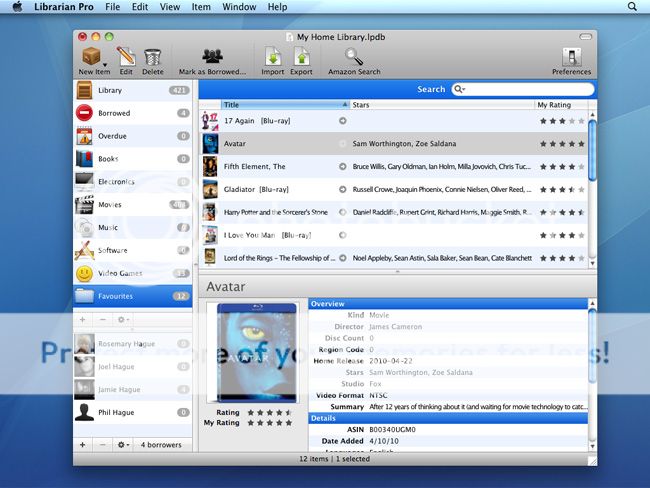Click the Avatar Blu-ray cover image
Viewport: 650px width, 488px height.
point(257,353)
